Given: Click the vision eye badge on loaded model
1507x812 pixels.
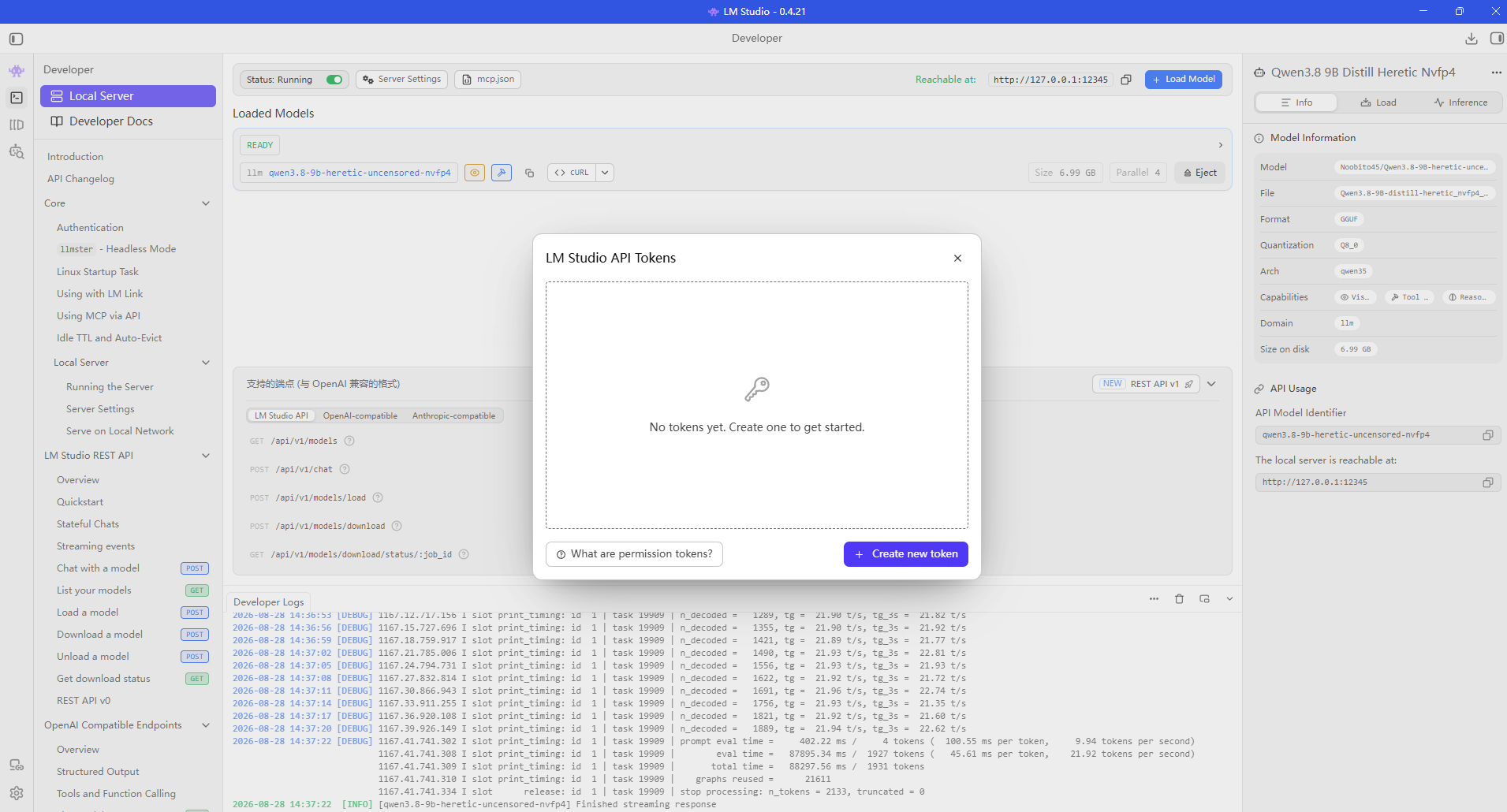Looking at the screenshot, I should [475, 173].
